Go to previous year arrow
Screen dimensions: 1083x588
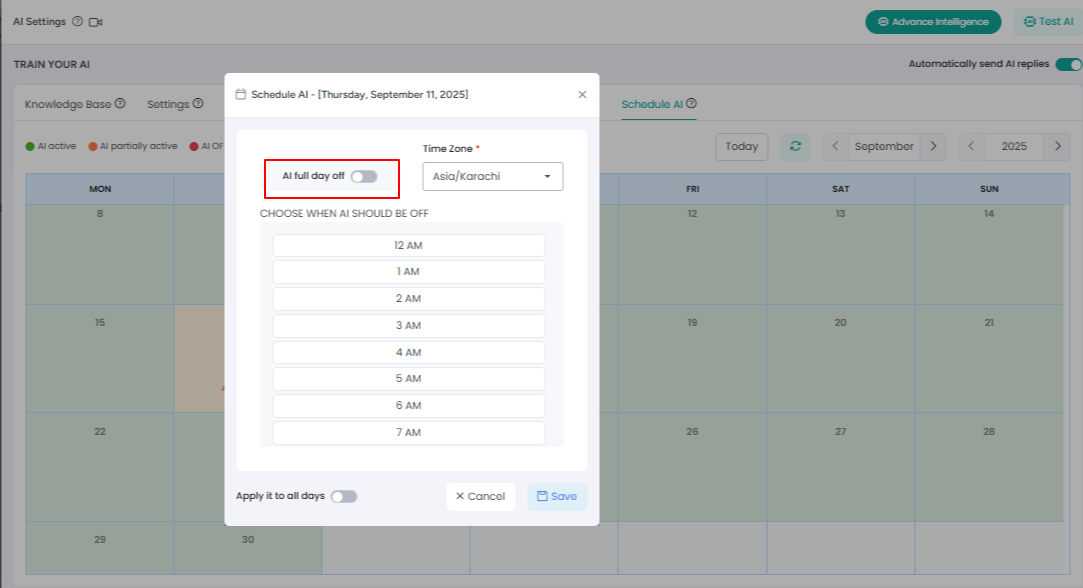pos(971,146)
